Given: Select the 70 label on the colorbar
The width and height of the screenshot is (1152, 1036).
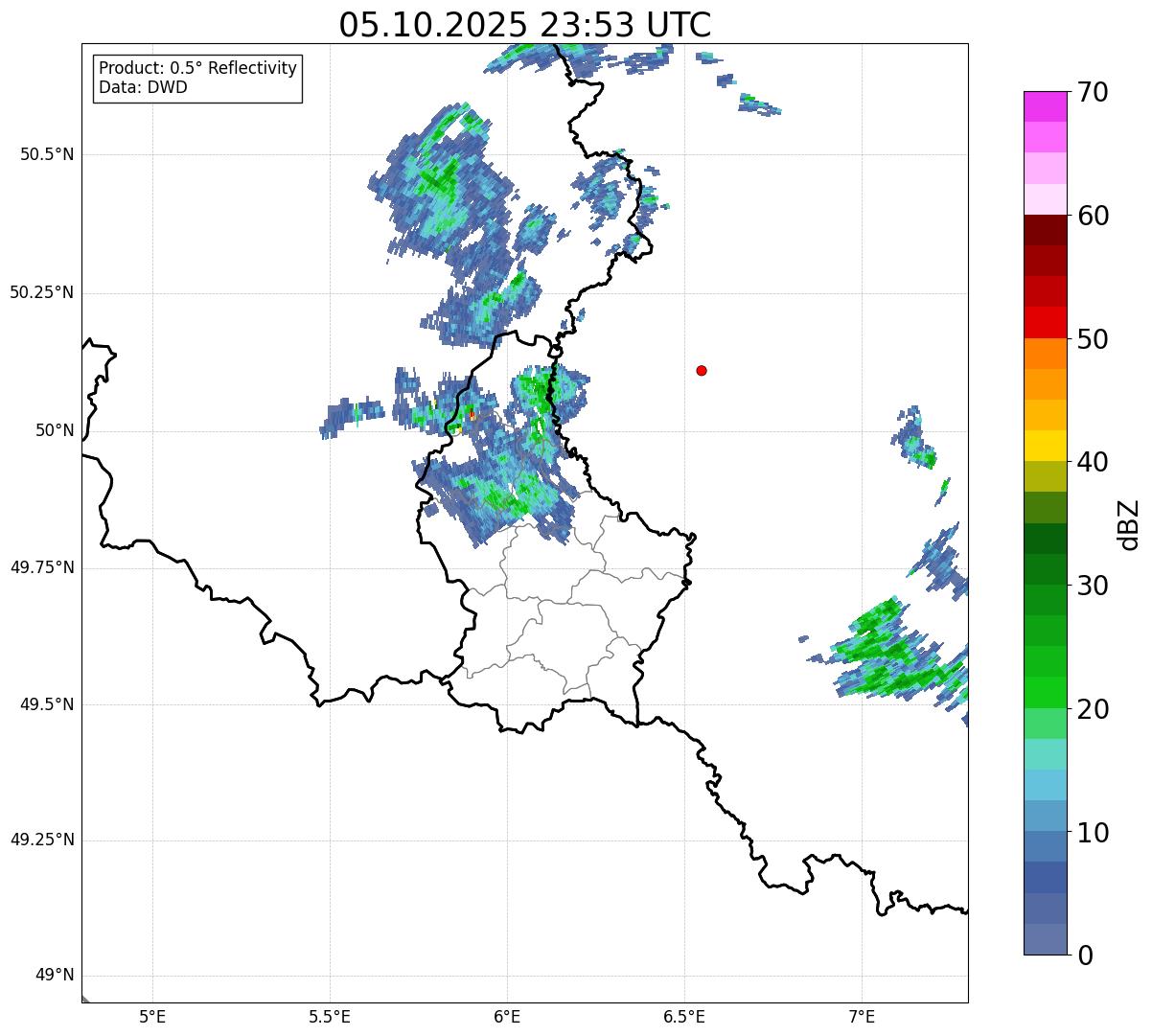Looking at the screenshot, I should click(x=1092, y=92).
